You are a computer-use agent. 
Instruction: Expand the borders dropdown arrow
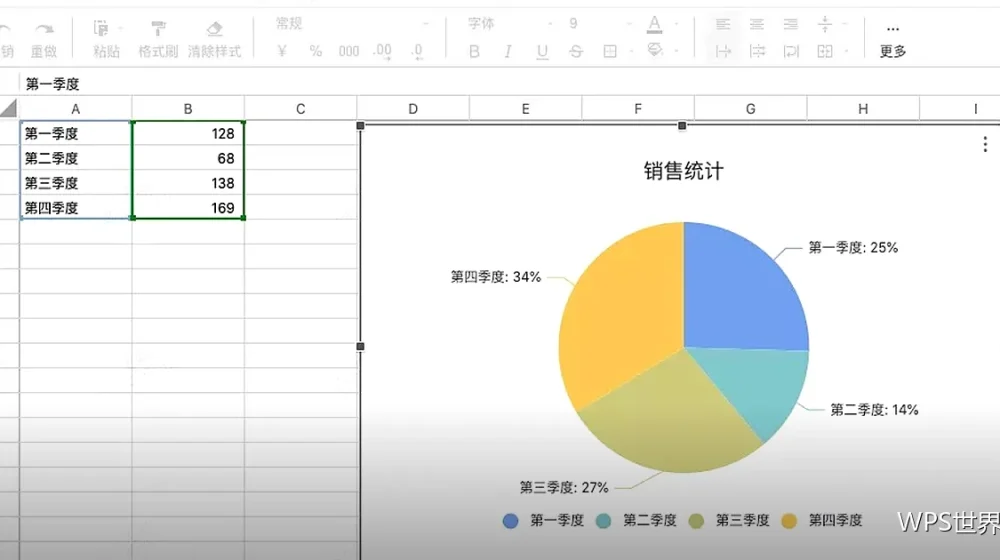pos(630,51)
